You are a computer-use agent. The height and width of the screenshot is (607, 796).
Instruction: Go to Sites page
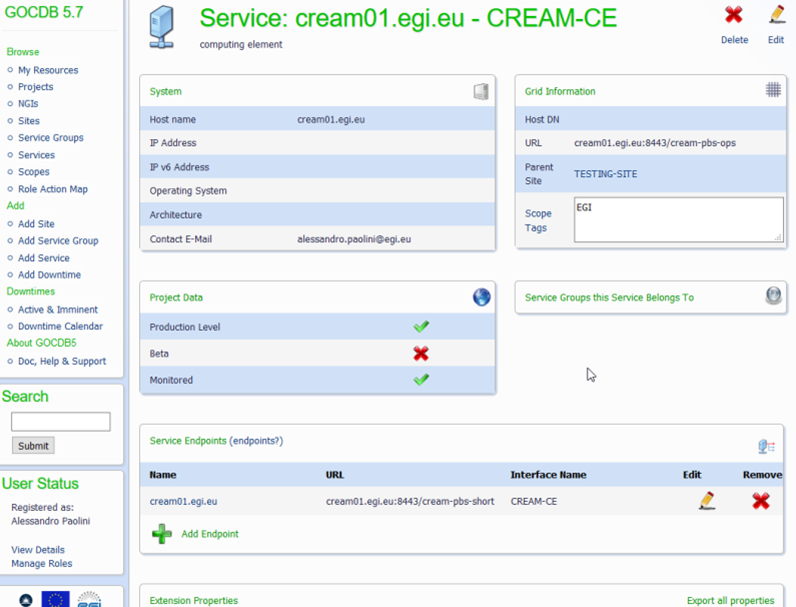[29, 121]
